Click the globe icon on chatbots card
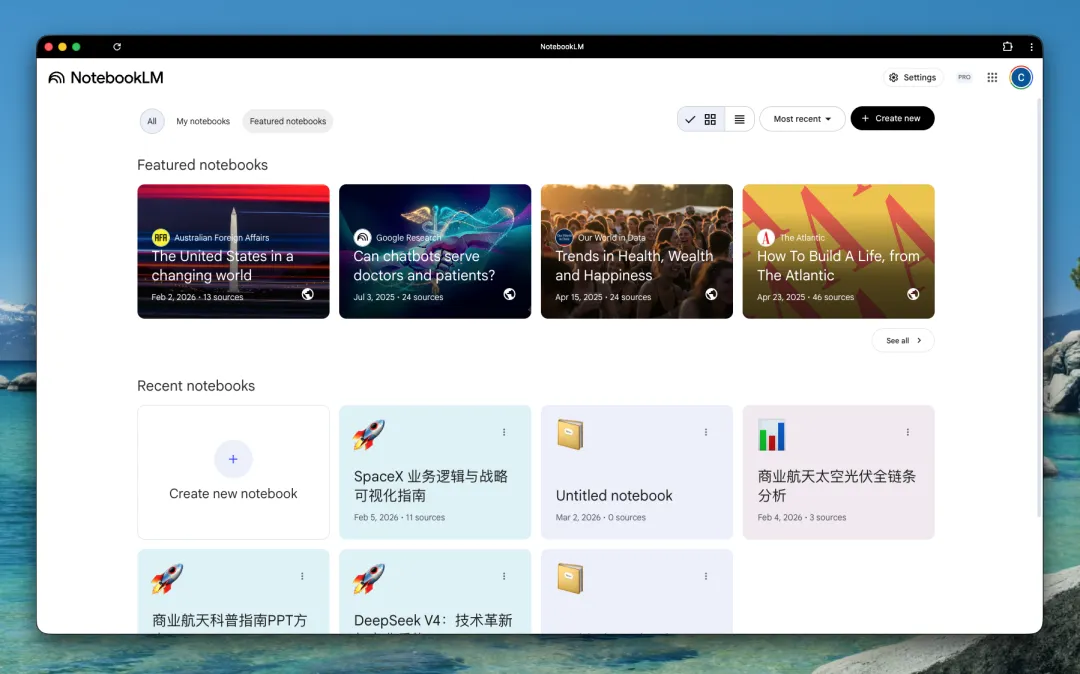The height and width of the screenshot is (674, 1080). point(510,294)
